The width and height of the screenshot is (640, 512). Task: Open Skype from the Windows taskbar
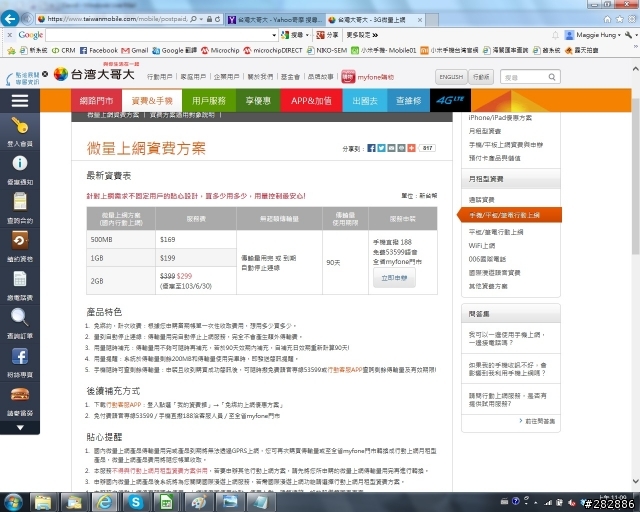(136, 502)
